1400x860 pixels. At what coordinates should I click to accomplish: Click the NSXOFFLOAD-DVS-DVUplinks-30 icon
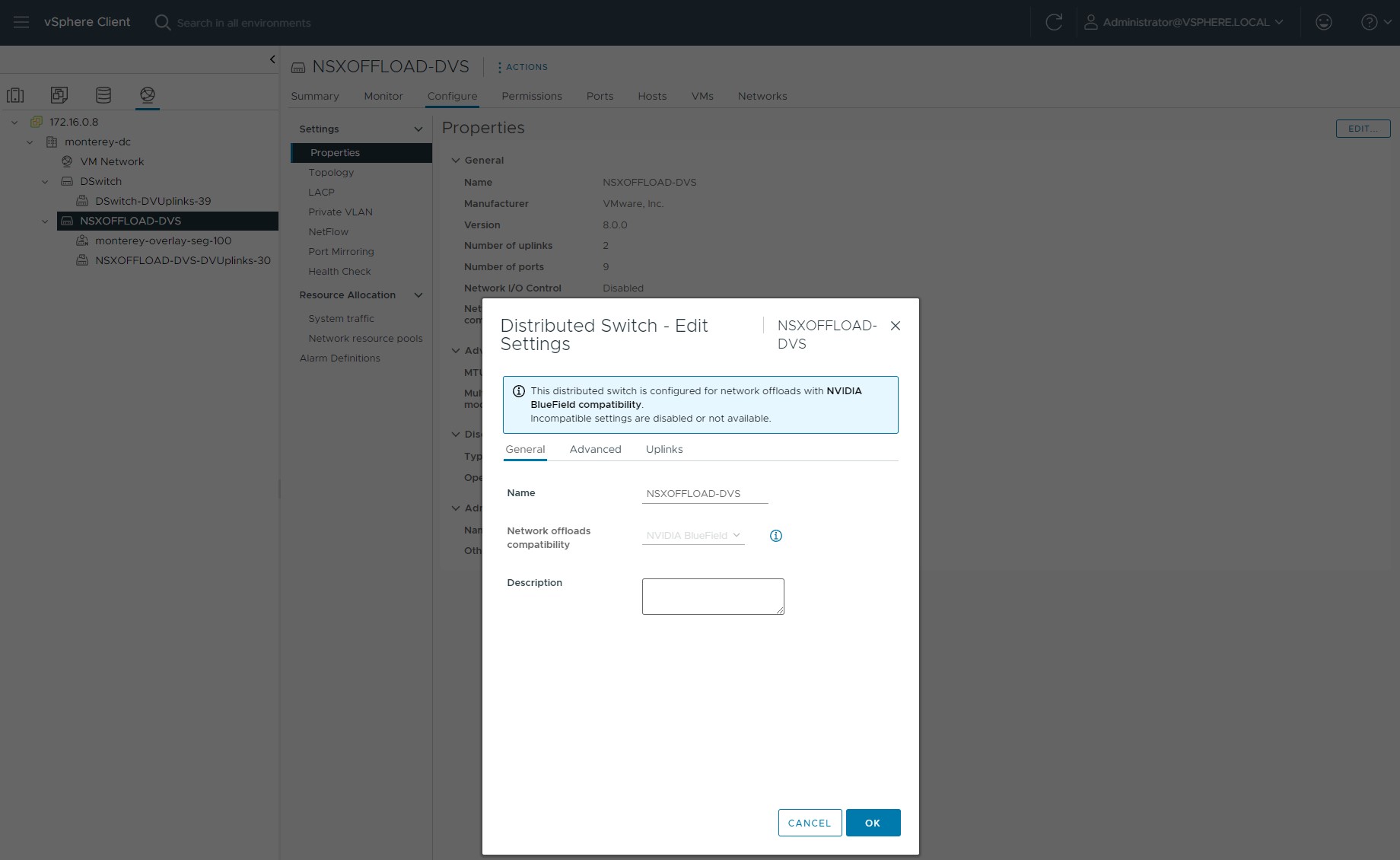point(82,260)
